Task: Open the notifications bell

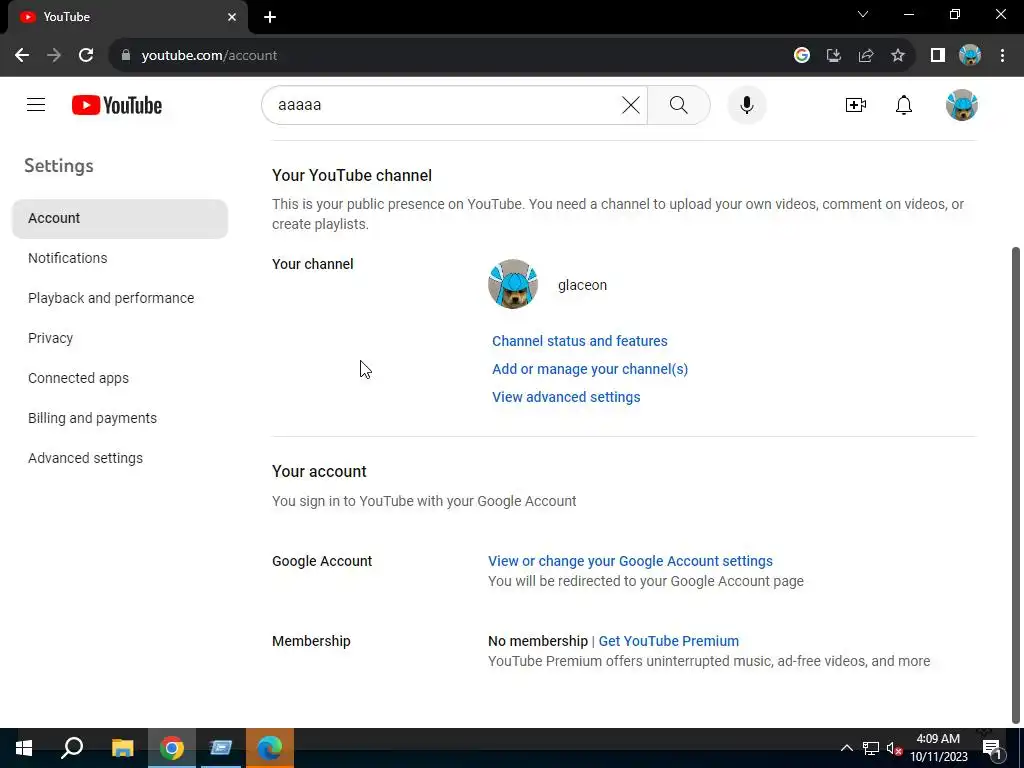Action: tap(904, 104)
